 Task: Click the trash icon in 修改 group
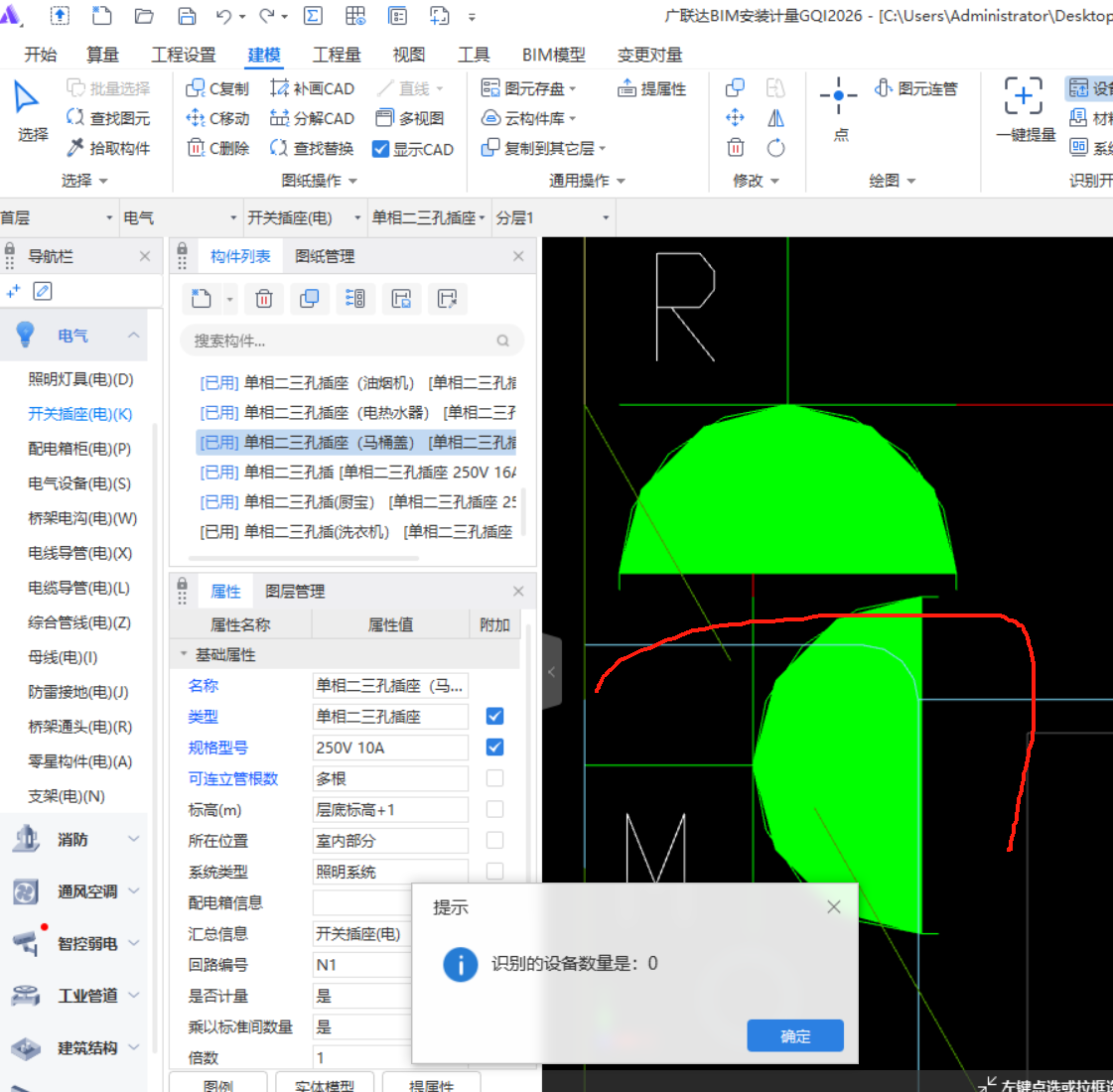coord(736,148)
